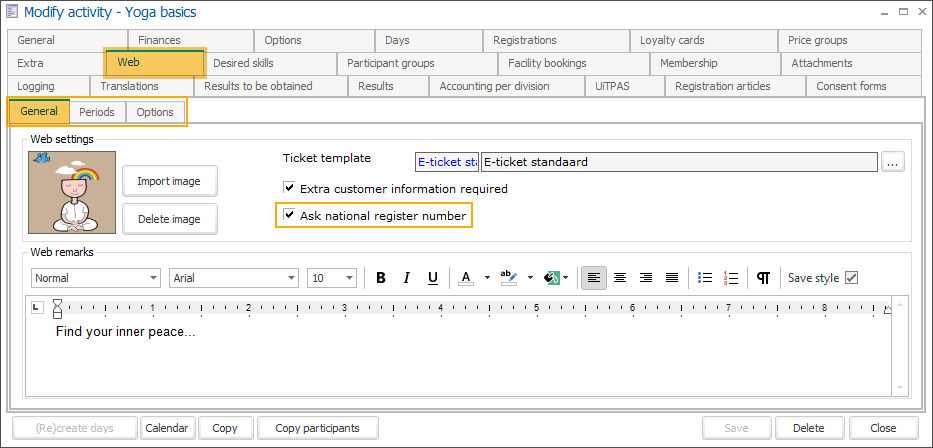
Task: Justify the web remarks paragraph
Action: [672, 278]
